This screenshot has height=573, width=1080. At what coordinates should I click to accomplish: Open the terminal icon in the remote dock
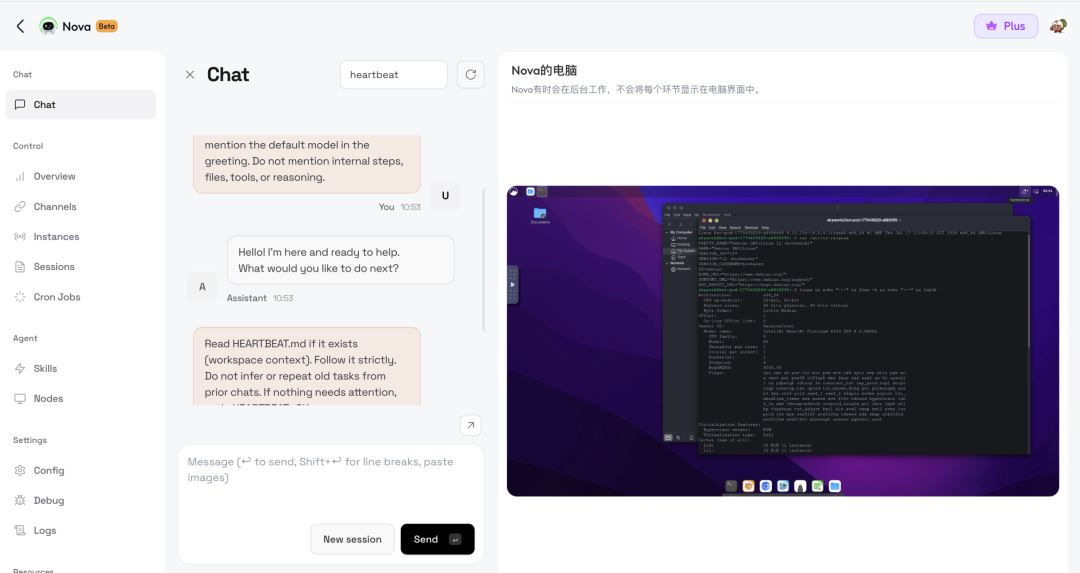point(731,486)
